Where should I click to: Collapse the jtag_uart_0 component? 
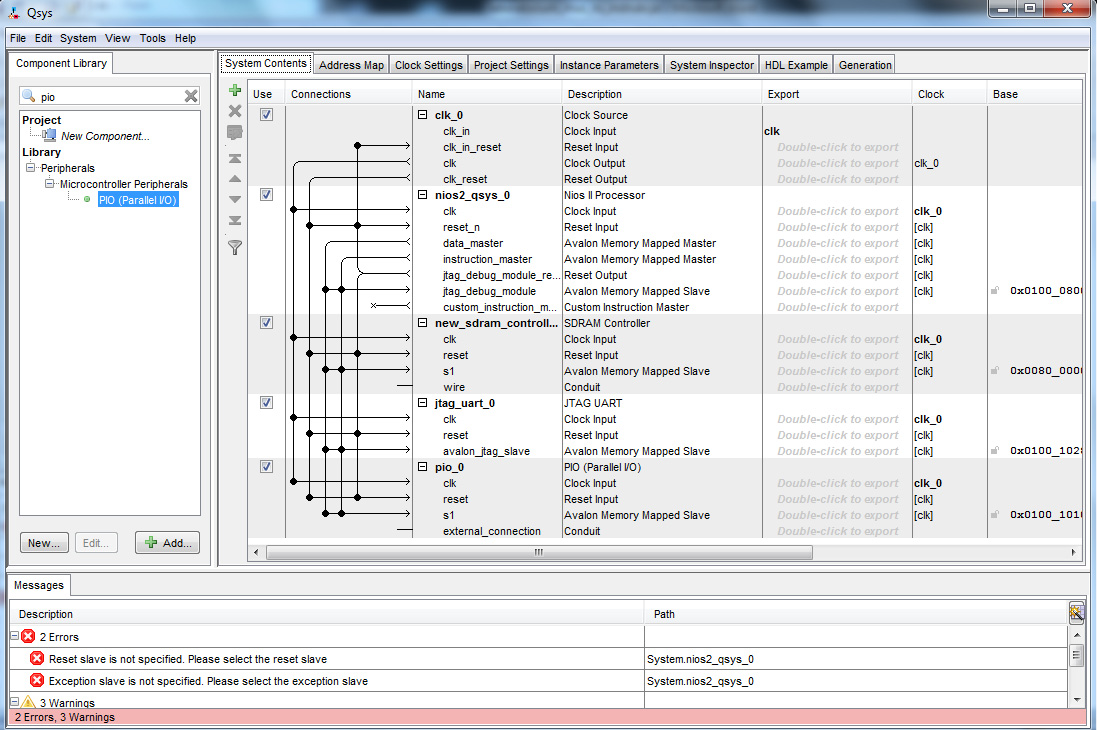pyautogui.click(x=423, y=402)
